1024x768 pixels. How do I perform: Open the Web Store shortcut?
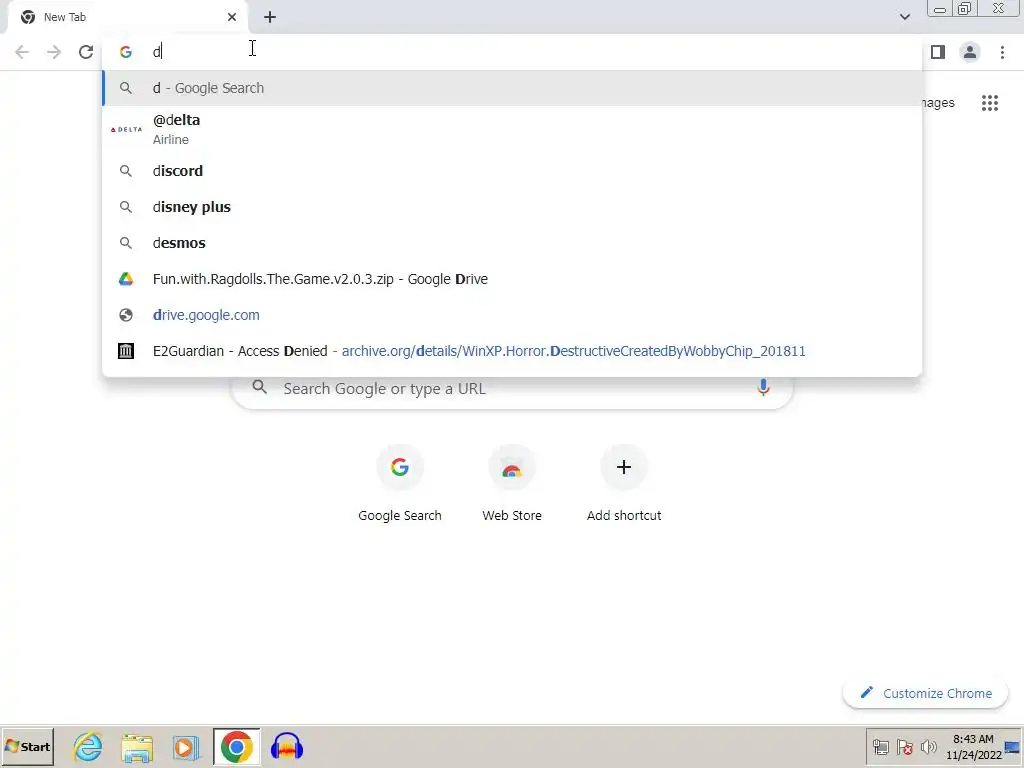(x=512, y=483)
